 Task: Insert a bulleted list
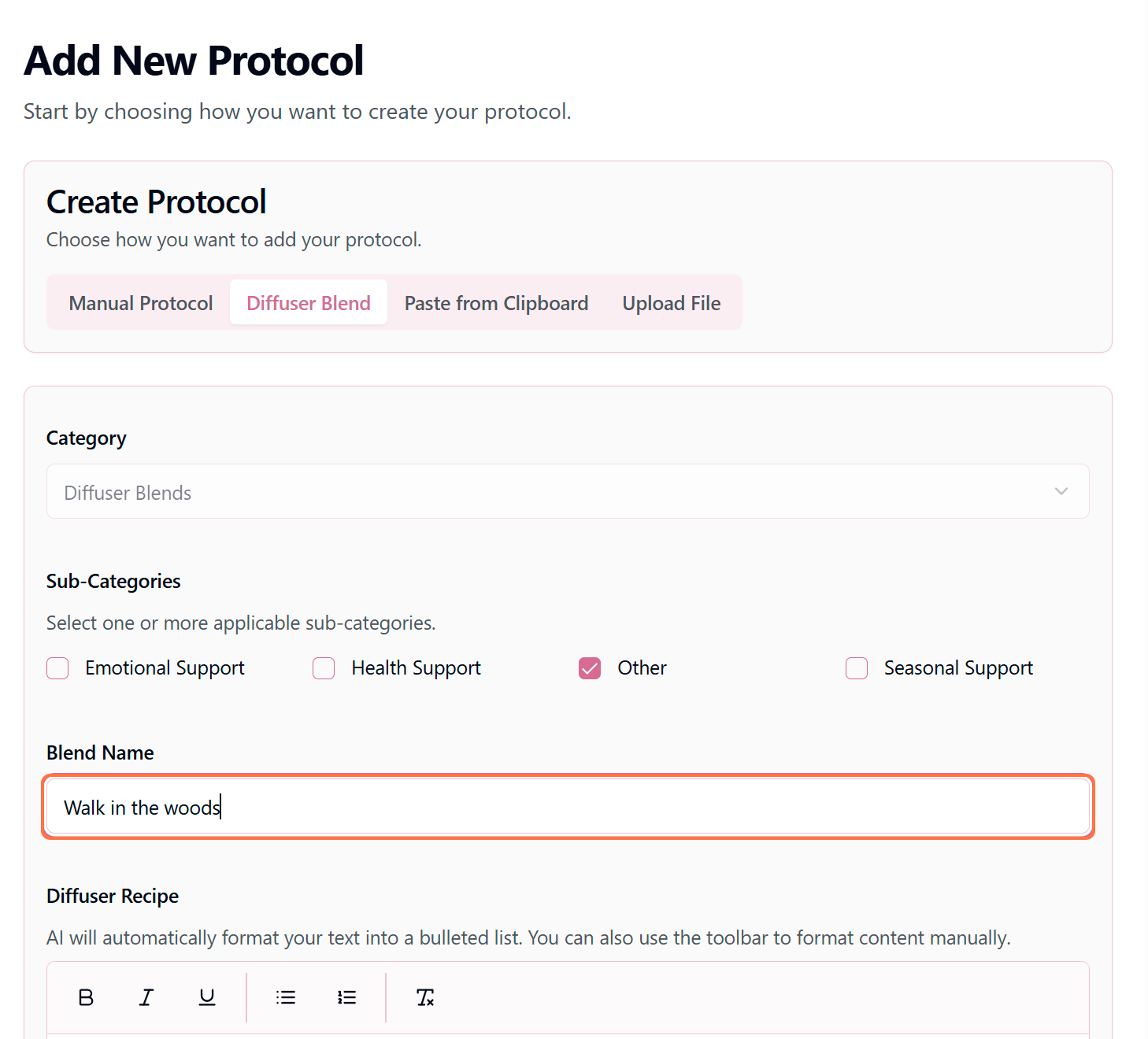pos(286,997)
